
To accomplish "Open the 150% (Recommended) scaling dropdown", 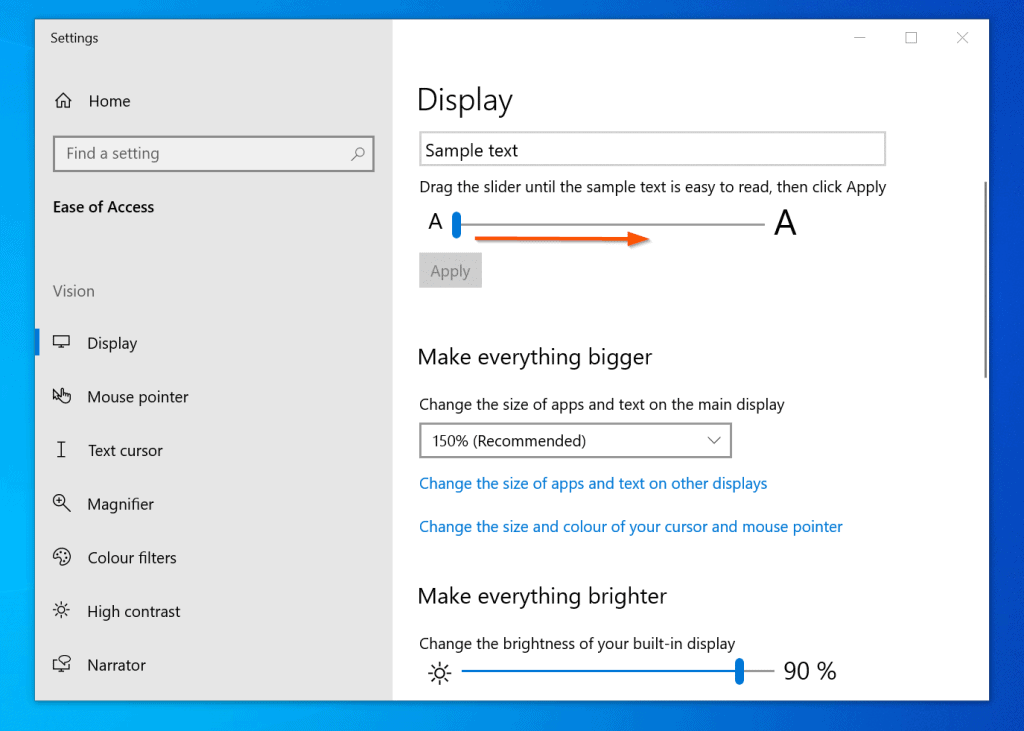I will point(575,440).
